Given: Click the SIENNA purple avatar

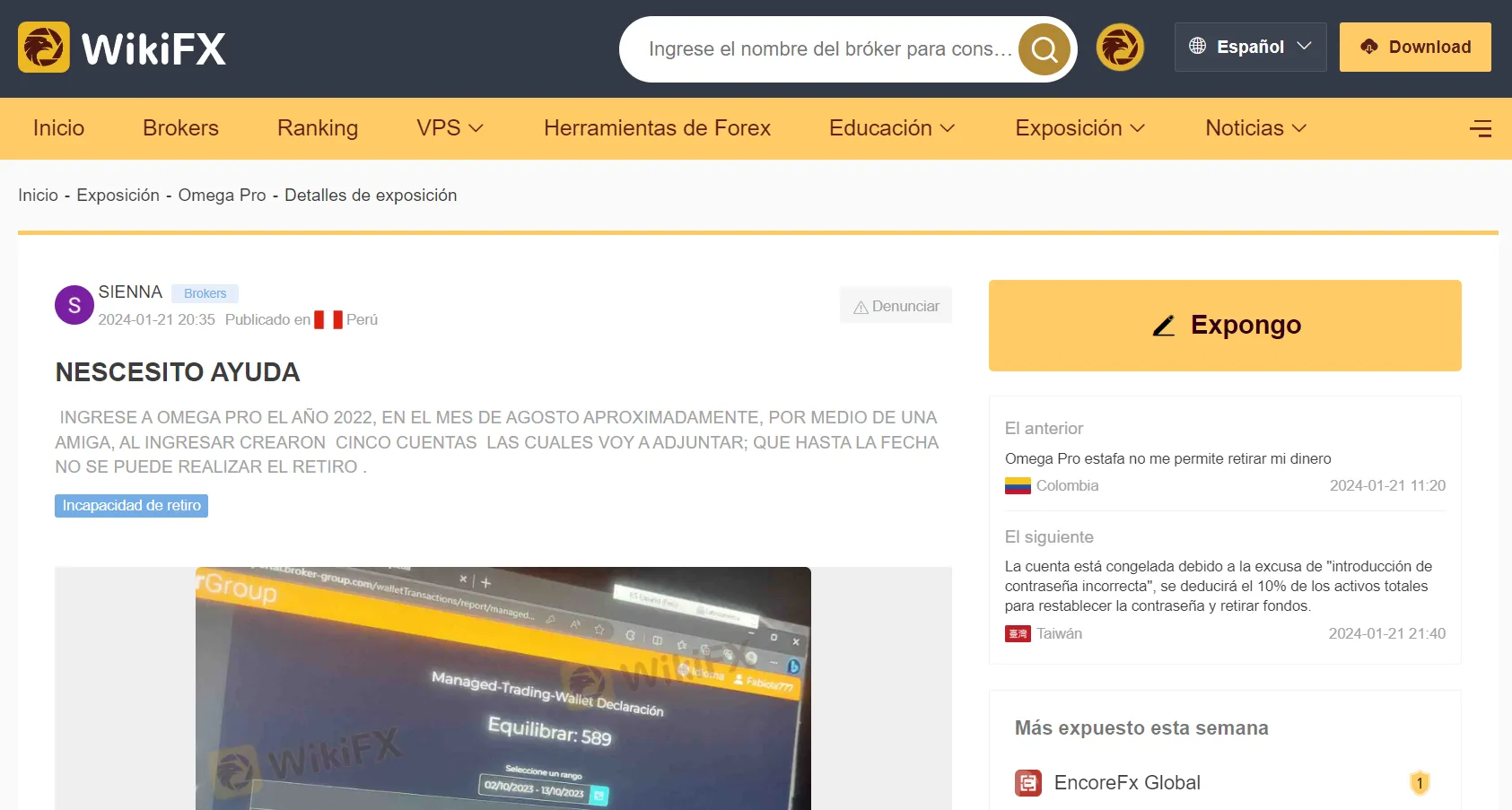Looking at the screenshot, I should 74,305.
